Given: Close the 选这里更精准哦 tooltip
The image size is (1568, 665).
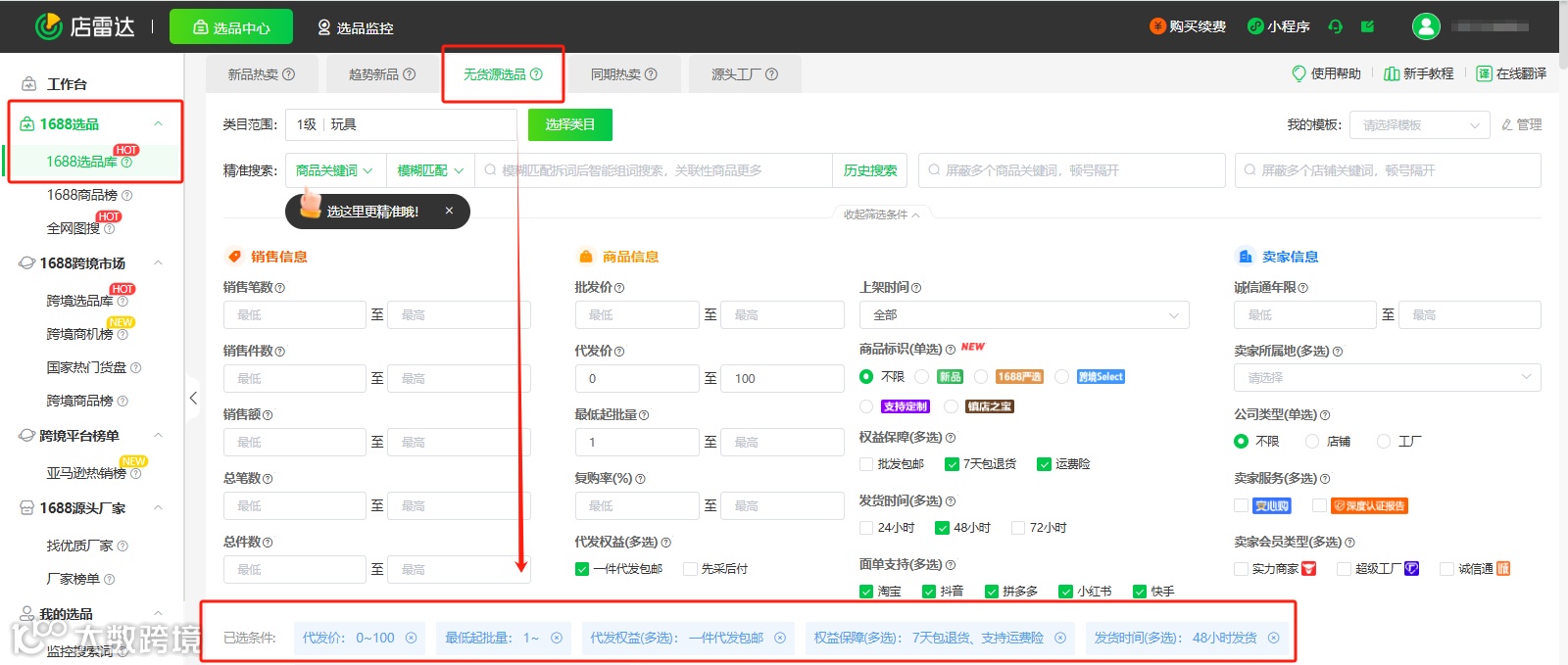Looking at the screenshot, I should pyautogui.click(x=449, y=211).
